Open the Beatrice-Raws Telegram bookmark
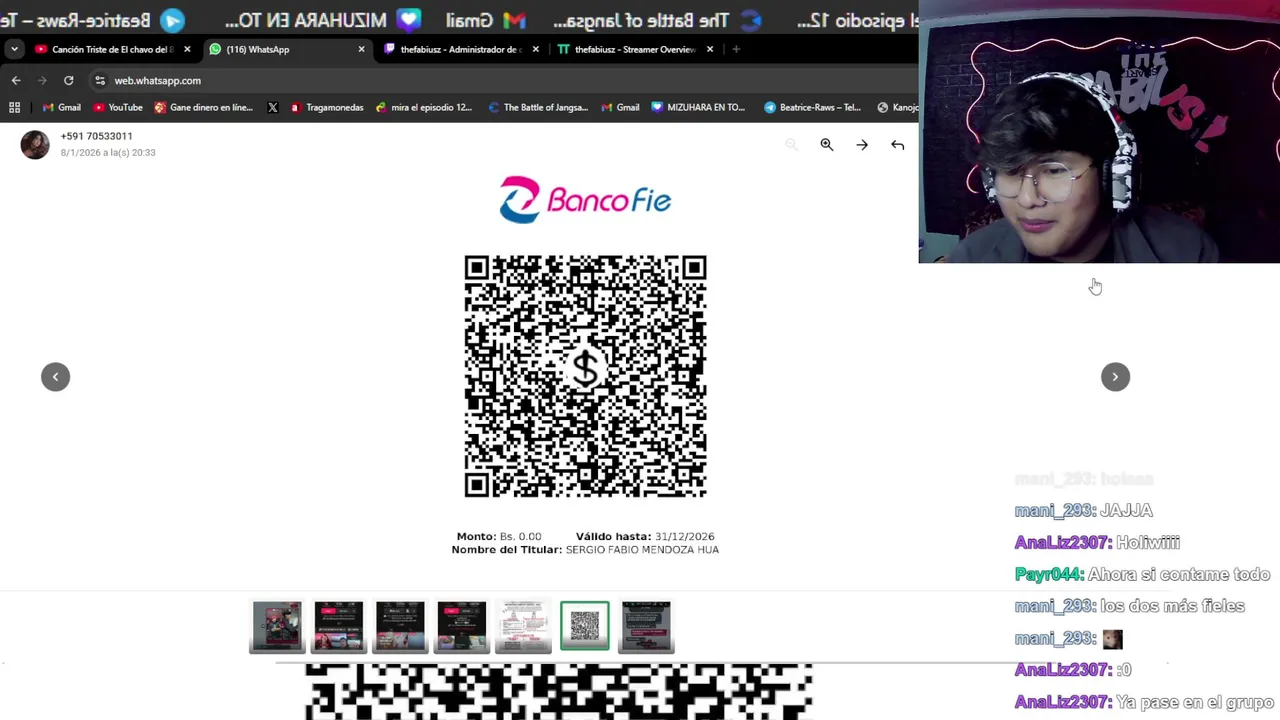The width and height of the screenshot is (1280, 720). tap(812, 107)
